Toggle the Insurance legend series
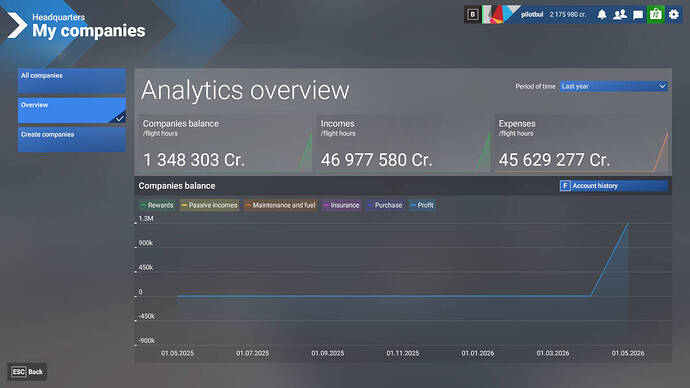The image size is (690, 388). [341, 205]
